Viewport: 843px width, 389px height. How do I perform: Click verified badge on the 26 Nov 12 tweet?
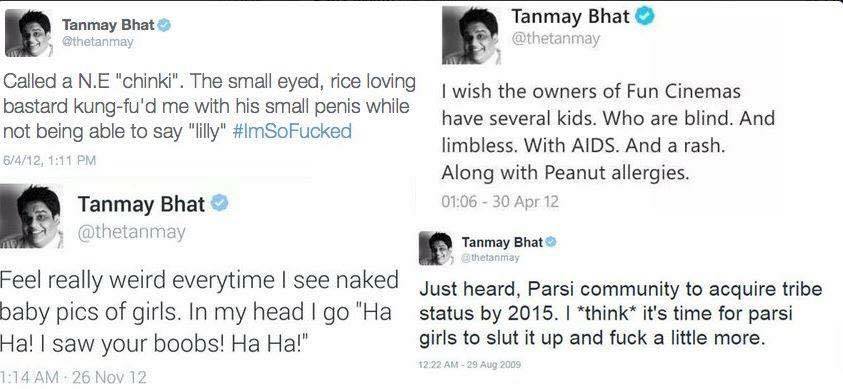[x=219, y=204]
